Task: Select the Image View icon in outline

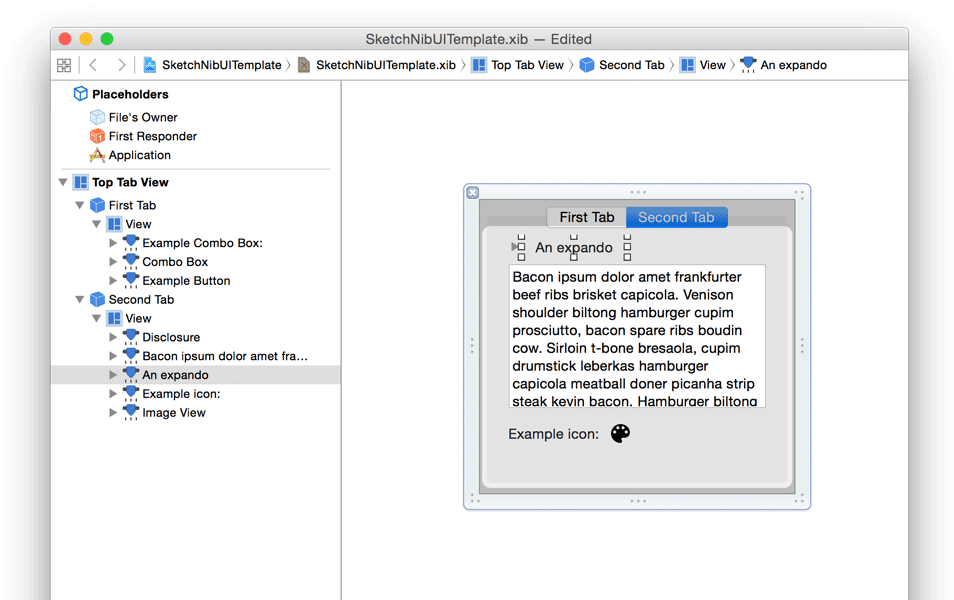Action: coord(131,412)
